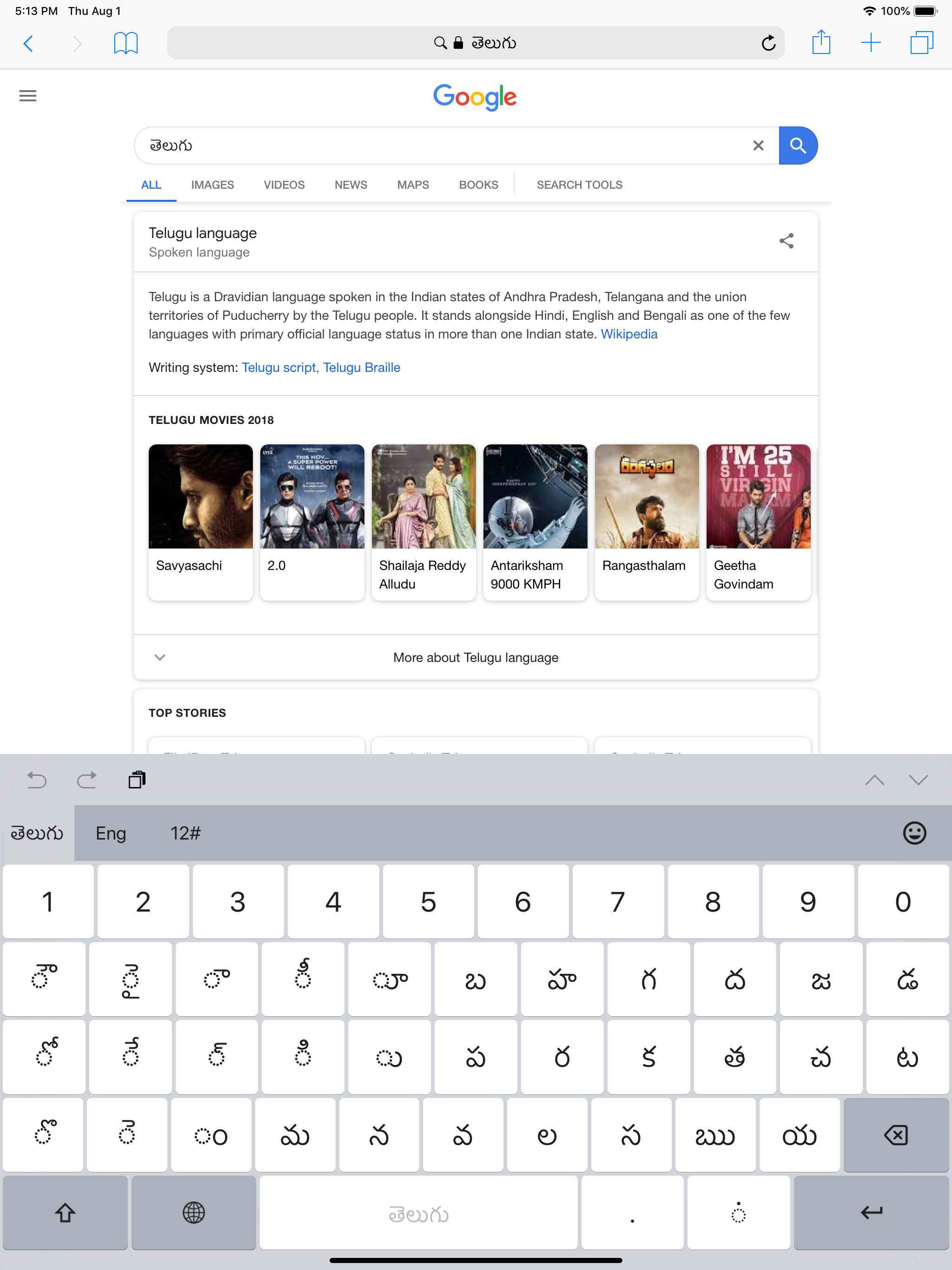Tap the క letter key
Viewport: 952px width, 1270px height.
pyautogui.click(x=648, y=1057)
